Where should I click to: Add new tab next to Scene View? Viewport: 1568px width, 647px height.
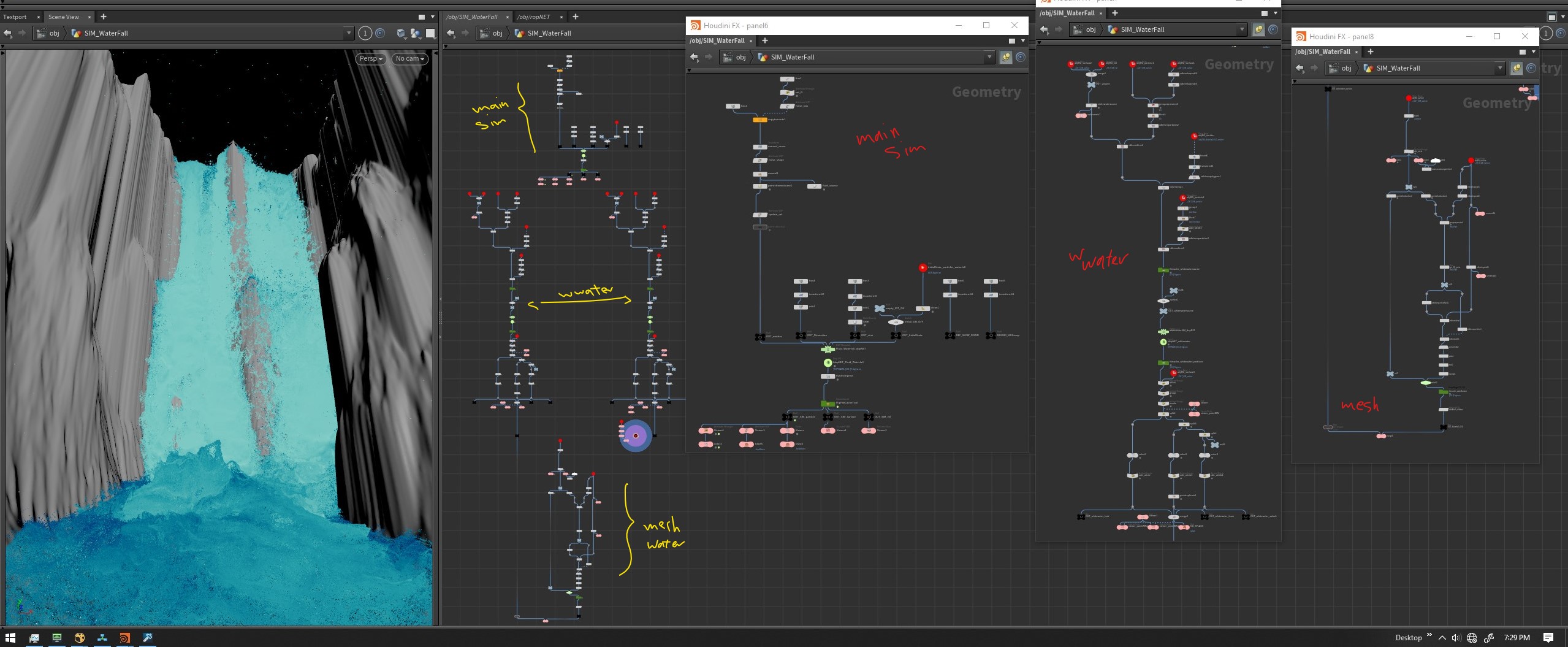click(103, 17)
